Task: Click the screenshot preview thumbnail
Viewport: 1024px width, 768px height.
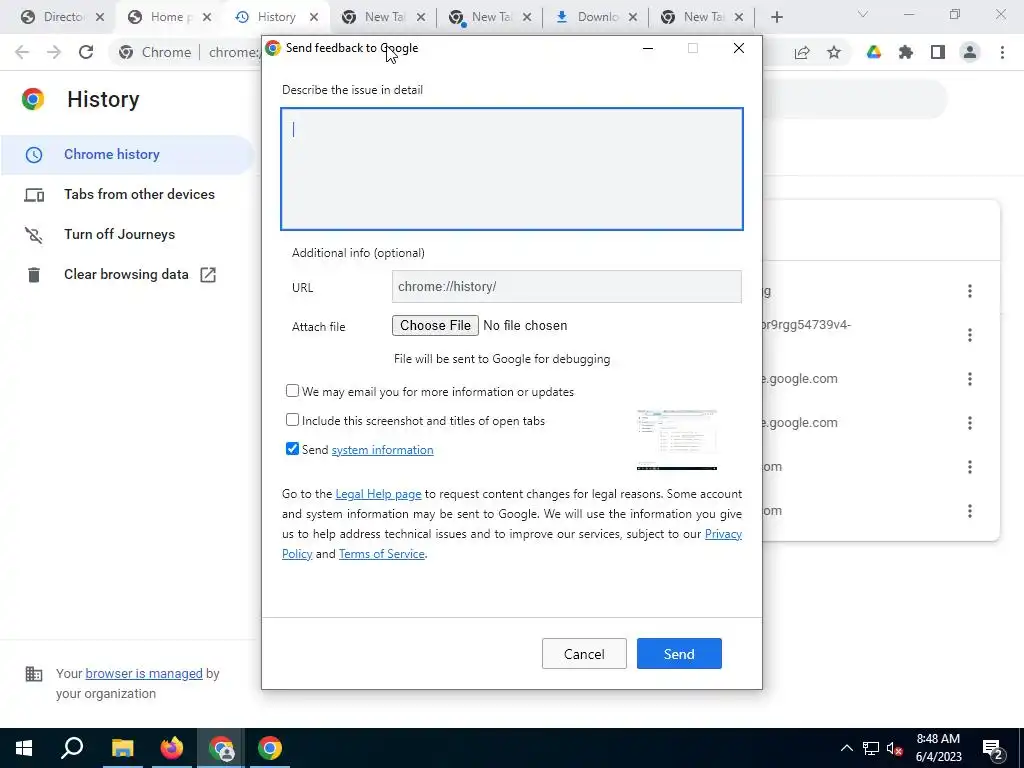Action: (x=677, y=440)
